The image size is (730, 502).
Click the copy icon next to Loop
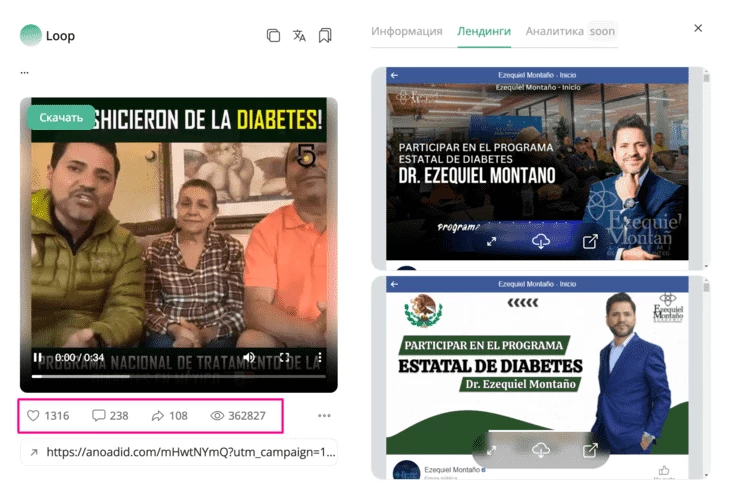click(273, 35)
